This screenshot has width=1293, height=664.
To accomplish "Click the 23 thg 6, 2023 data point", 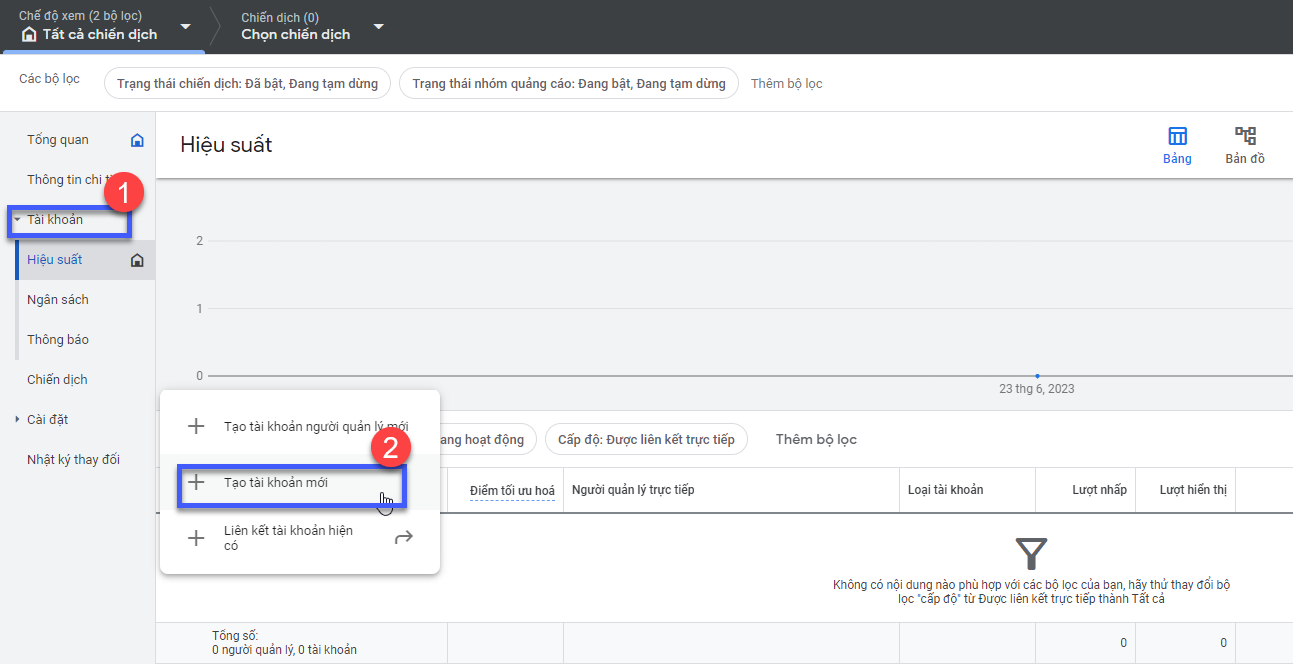I will (1037, 376).
